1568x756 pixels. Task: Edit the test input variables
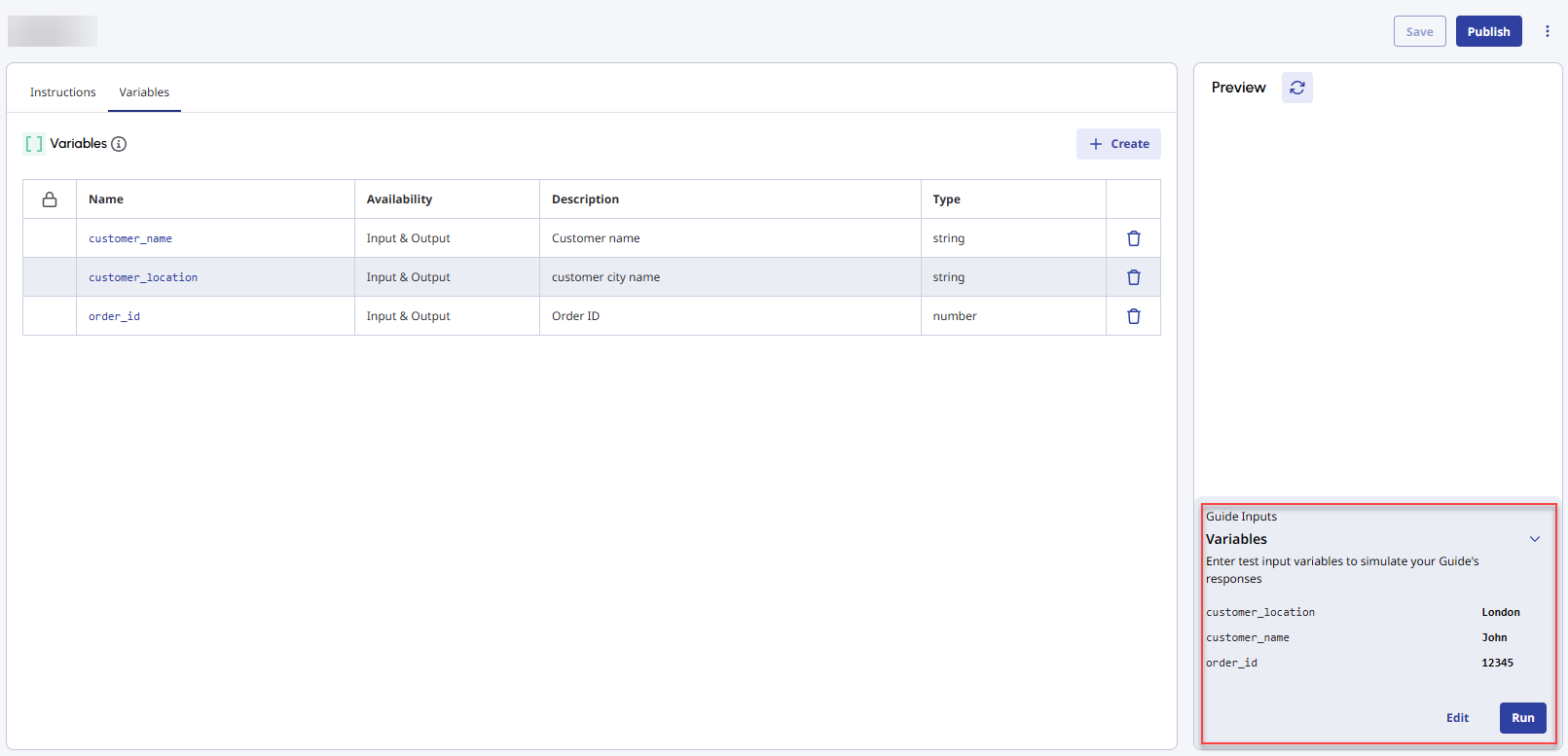coord(1457,718)
